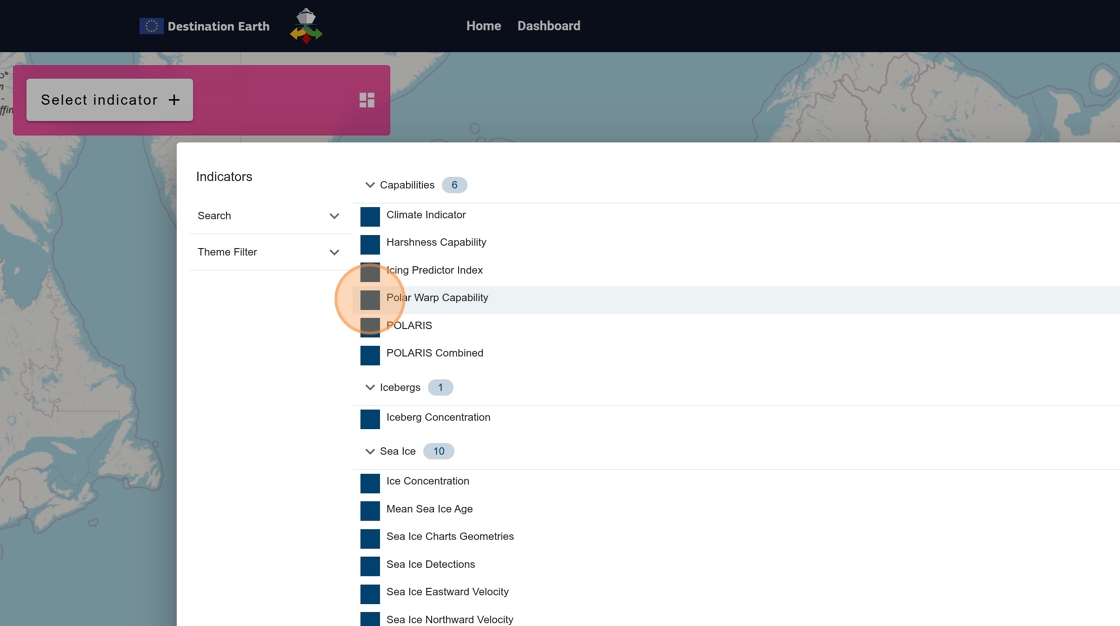Select the Sea Ice Eastward Velocity entry
Screen dimensions: 1120x626
pyautogui.click(x=447, y=592)
